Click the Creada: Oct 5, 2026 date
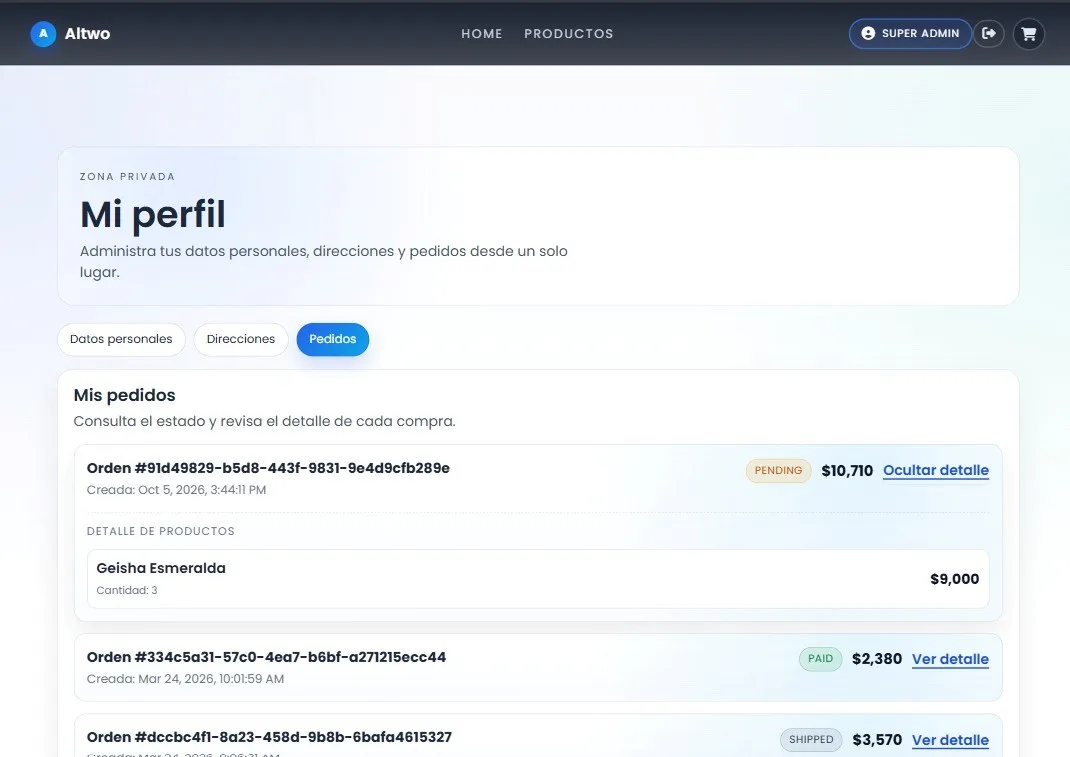 pos(176,490)
